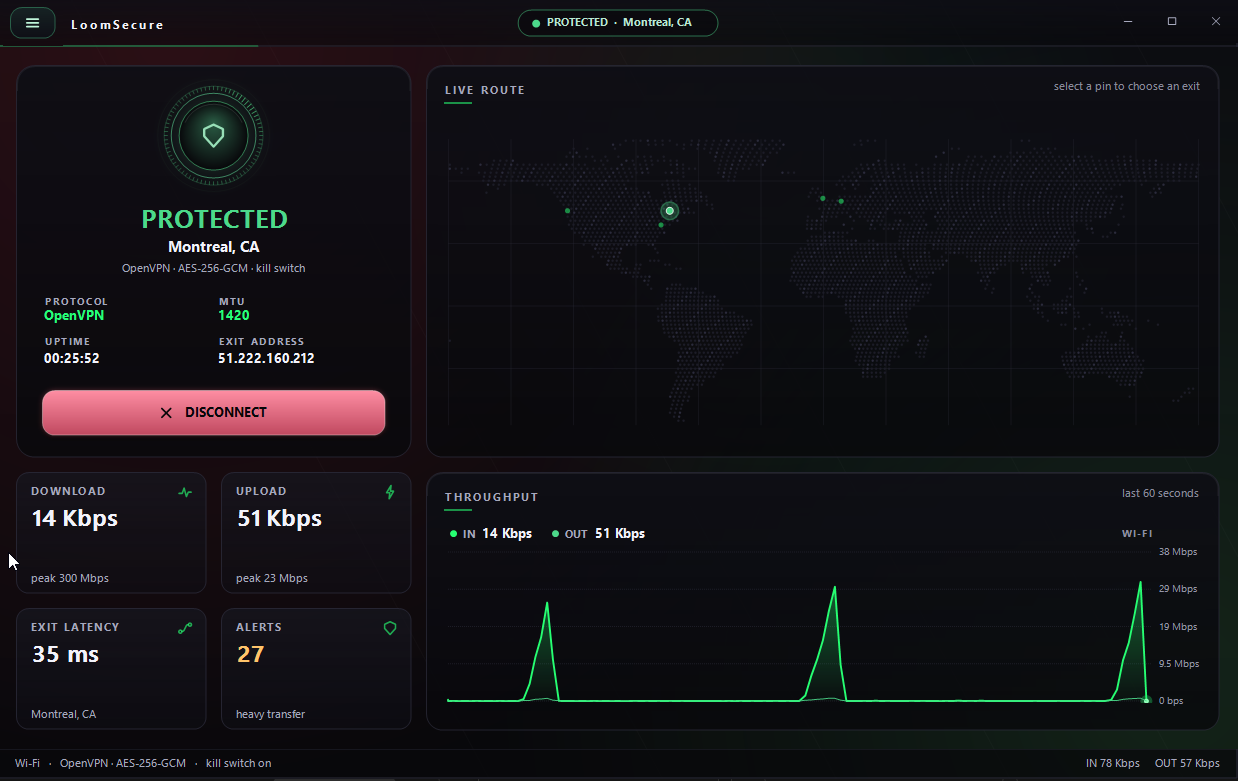Click the shield icon in the connection ring
Screen dimensions: 1238x781
click(x=213, y=135)
